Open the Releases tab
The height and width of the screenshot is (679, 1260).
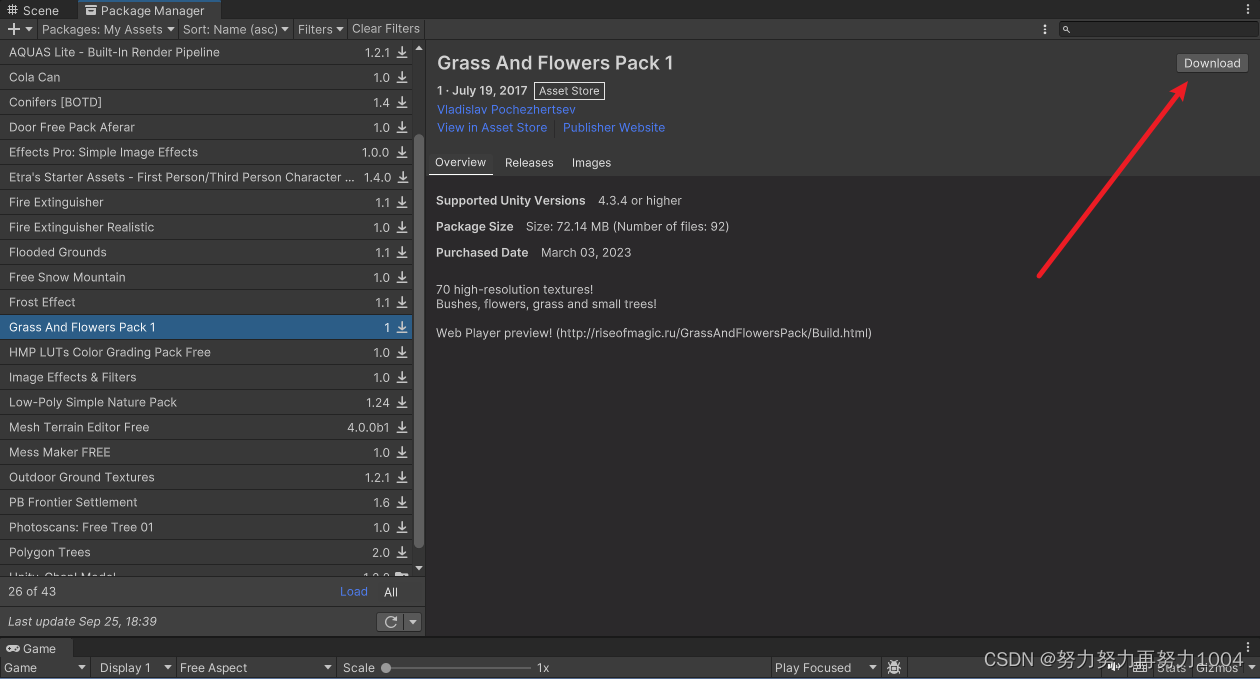point(529,162)
